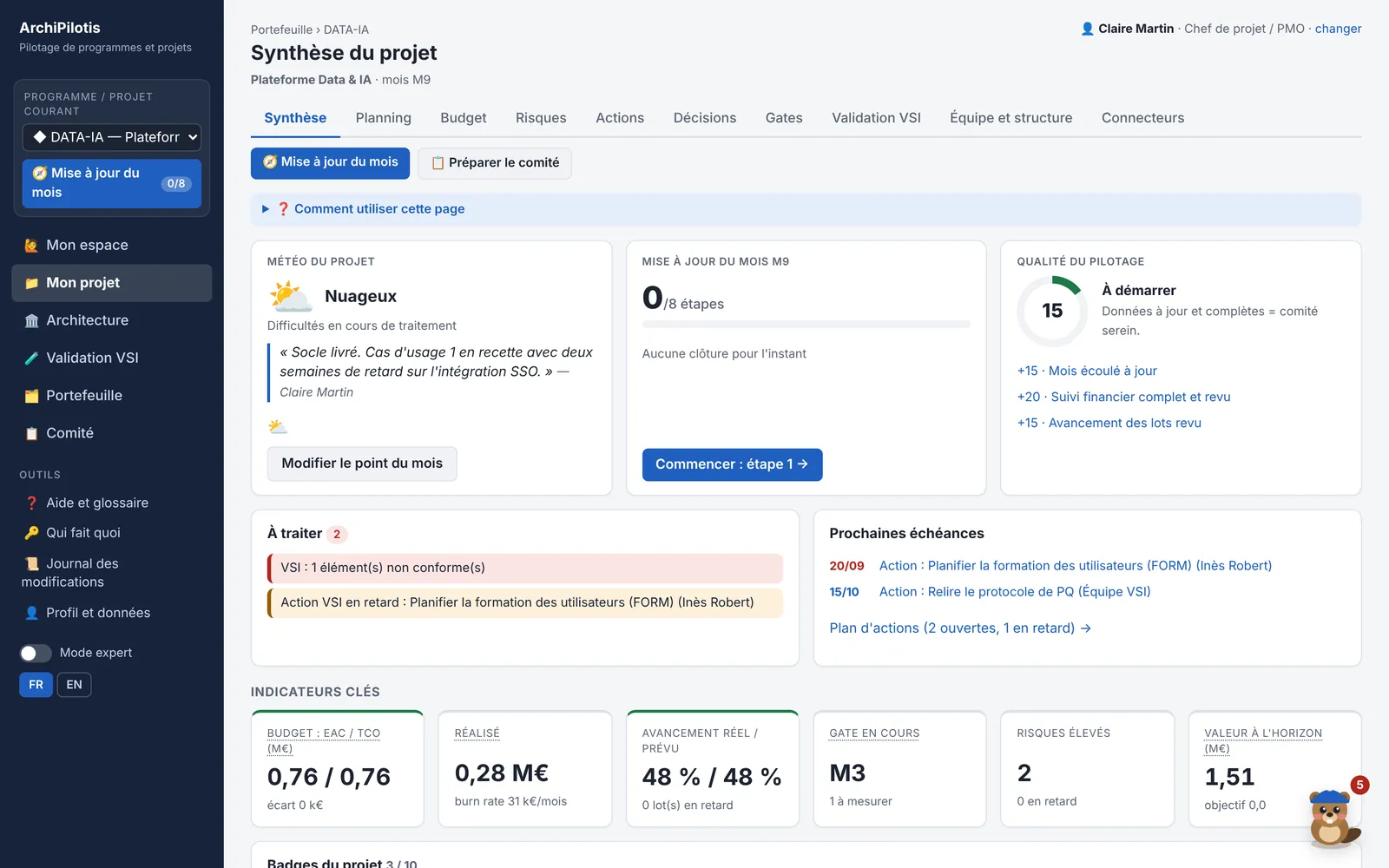
Task: Switch language to EN
Action: pyautogui.click(x=75, y=685)
